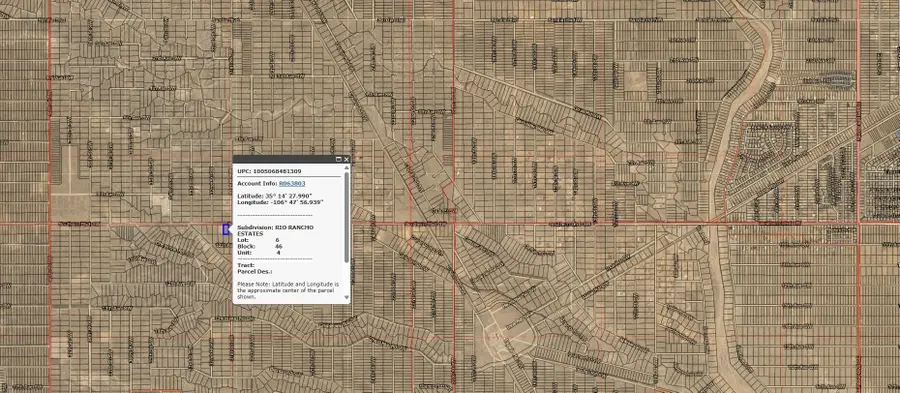The height and width of the screenshot is (393, 900).
Task: Click the pond in the map's upper right
Action: [x=839, y=79]
